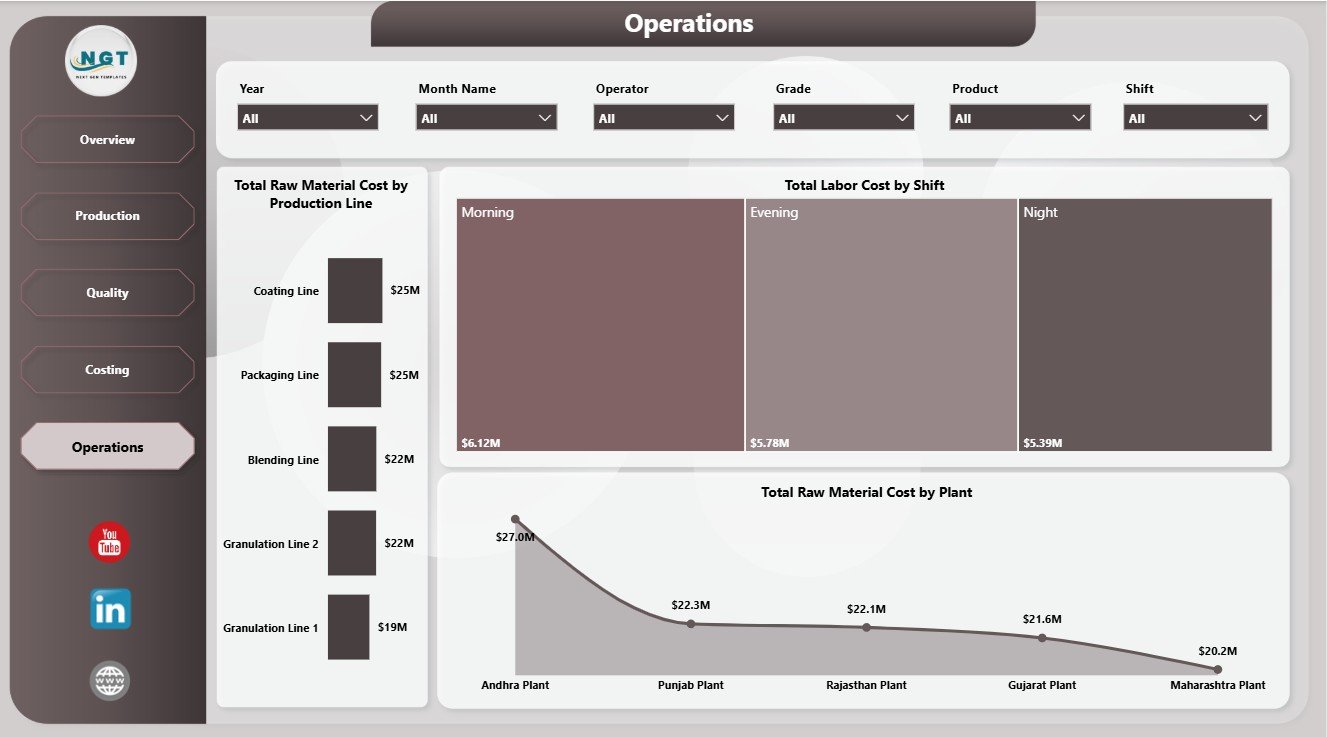This screenshot has width=1327, height=737.
Task: Click the $5.39M Night labor cost value
Action: (1042, 442)
